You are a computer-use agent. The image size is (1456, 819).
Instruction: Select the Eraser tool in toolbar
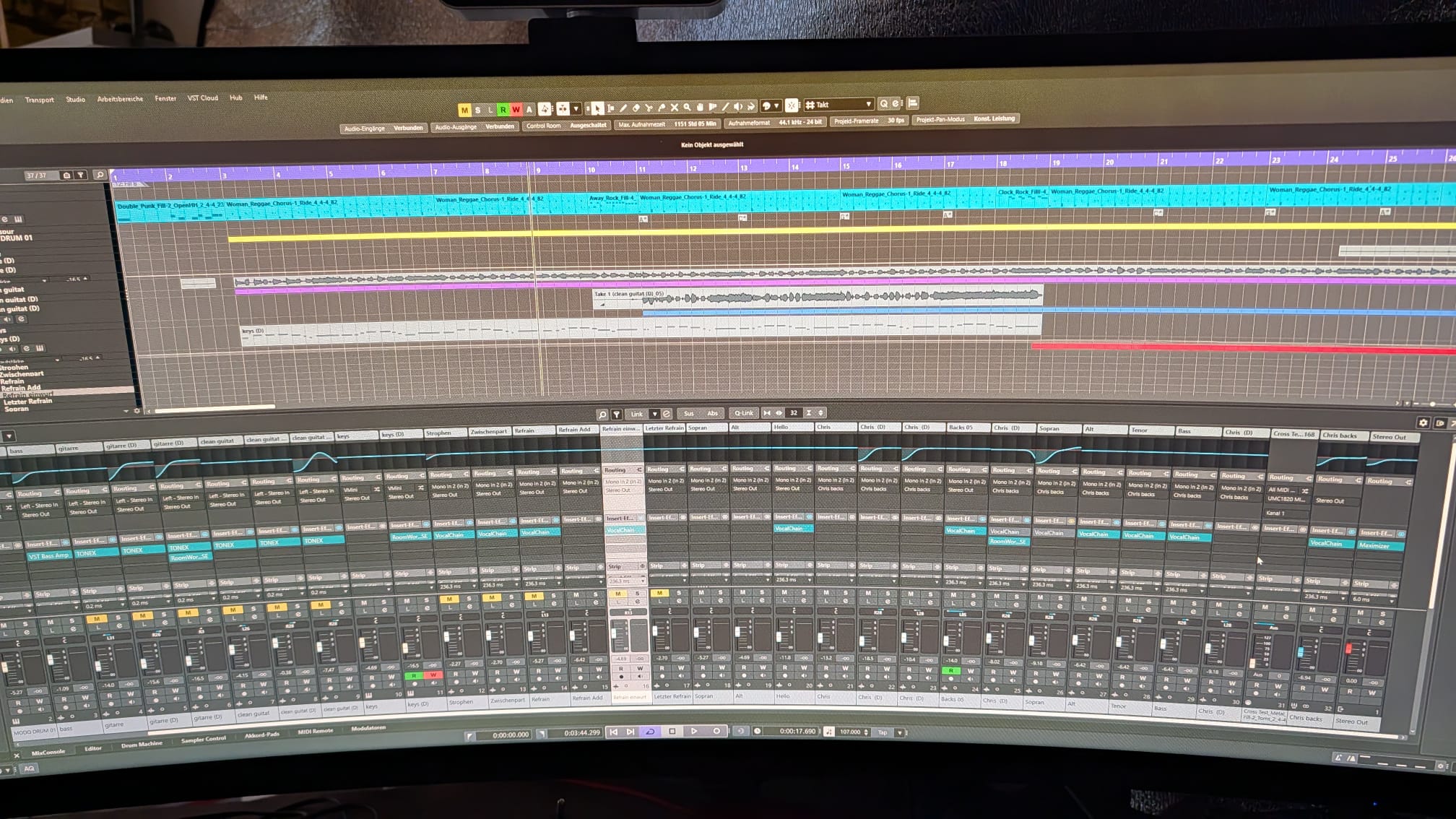click(x=636, y=108)
